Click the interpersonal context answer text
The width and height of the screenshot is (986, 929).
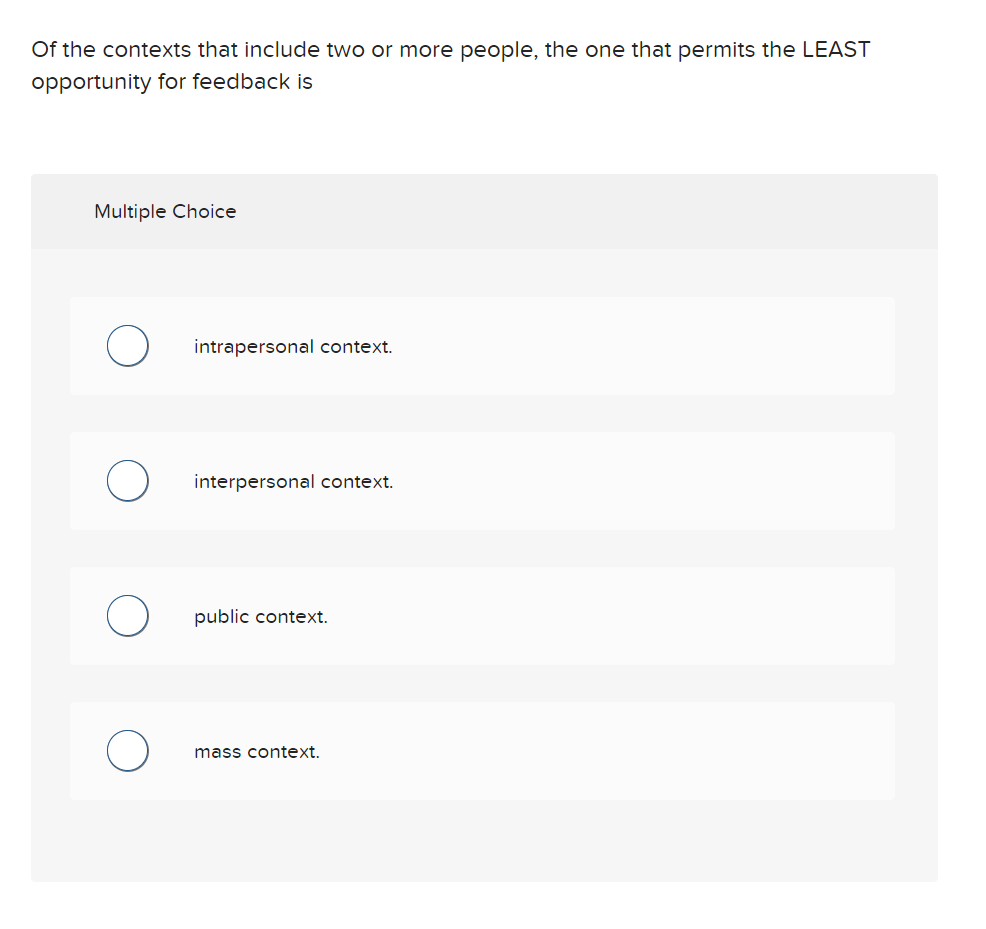[x=292, y=481]
